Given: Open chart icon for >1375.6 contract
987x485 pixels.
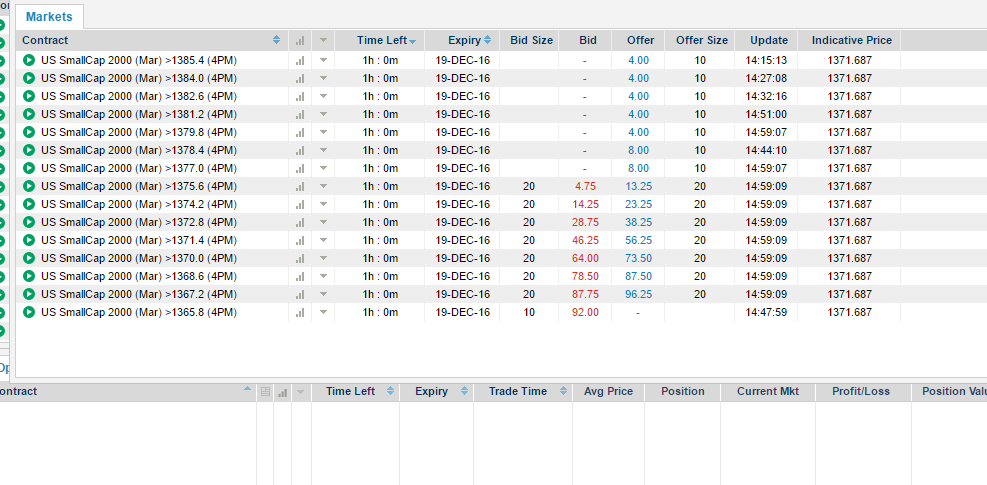Looking at the screenshot, I should click(300, 186).
